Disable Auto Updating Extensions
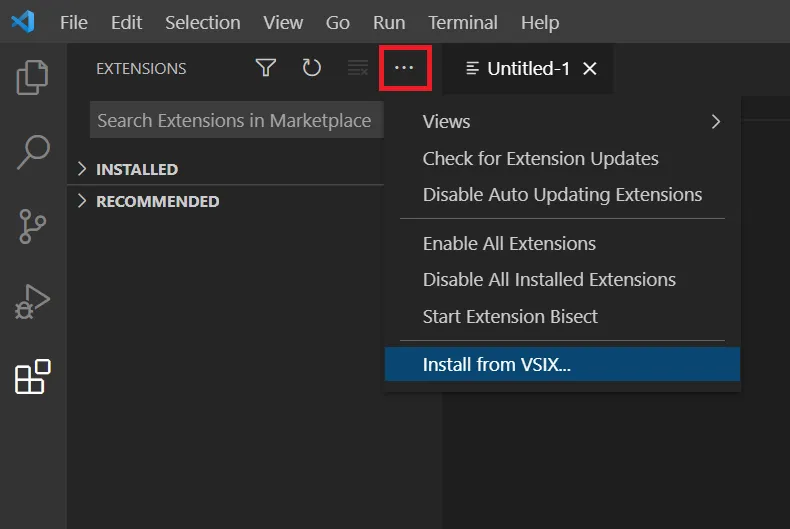 coord(562,194)
